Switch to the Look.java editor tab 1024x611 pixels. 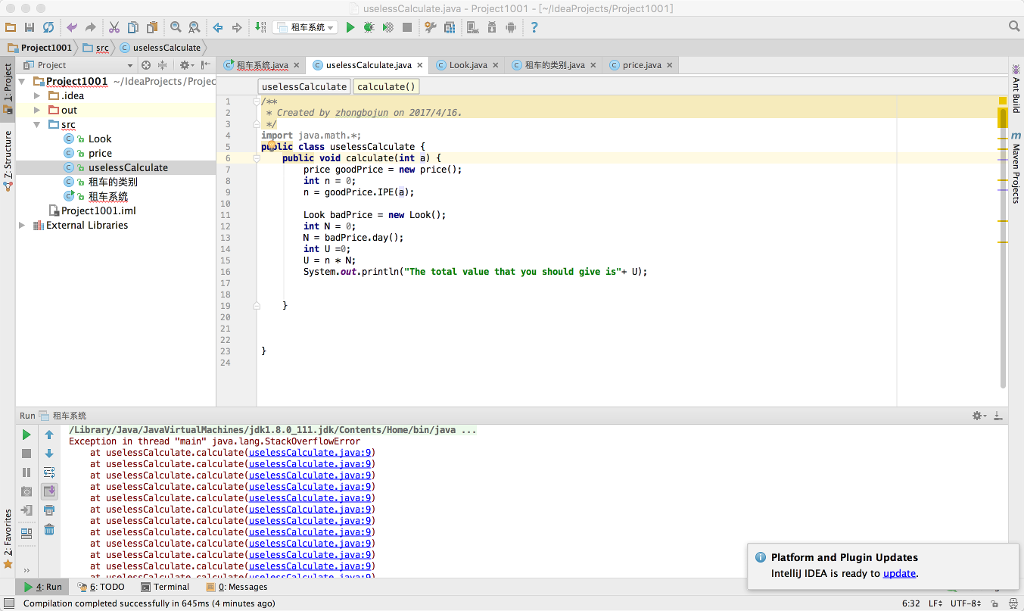point(468,64)
